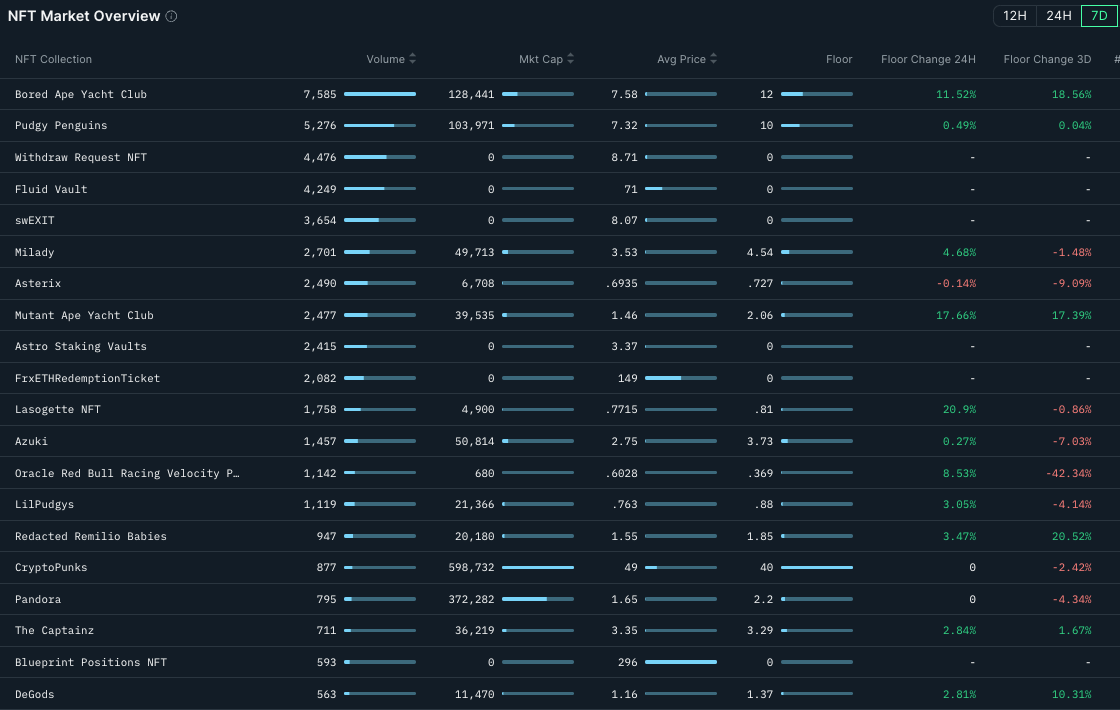The image size is (1120, 710).
Task: Select Astro Staking Vaults row name
Action: point(81,346)
